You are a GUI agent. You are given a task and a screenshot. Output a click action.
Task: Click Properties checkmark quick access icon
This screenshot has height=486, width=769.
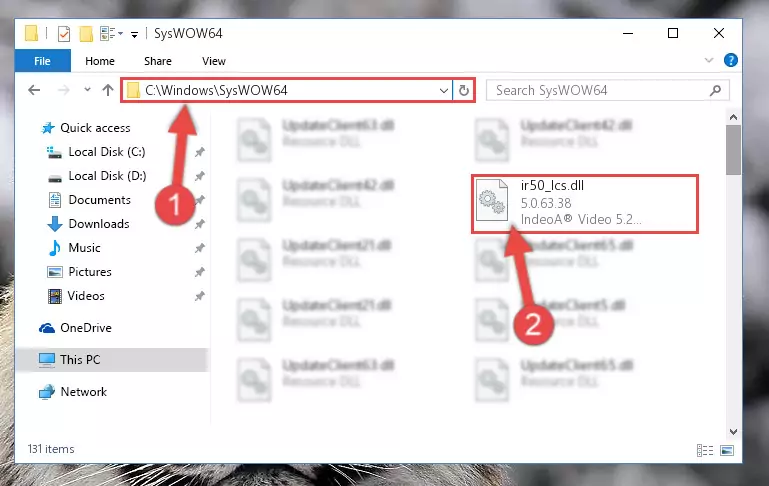64,34
